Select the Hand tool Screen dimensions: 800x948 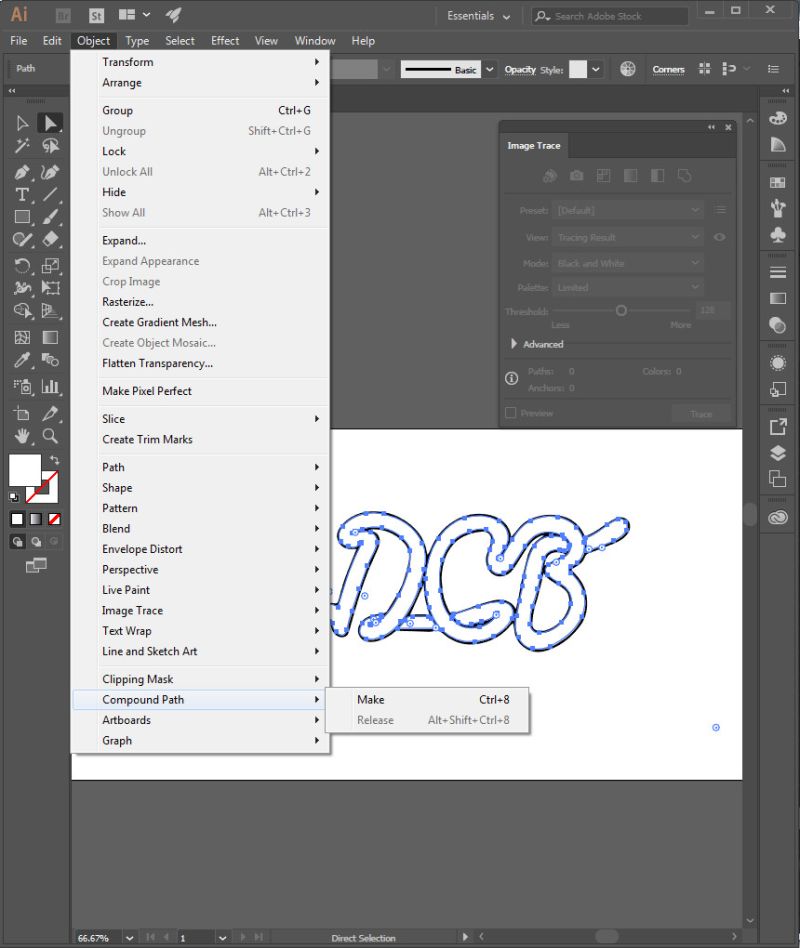point(21,436)
